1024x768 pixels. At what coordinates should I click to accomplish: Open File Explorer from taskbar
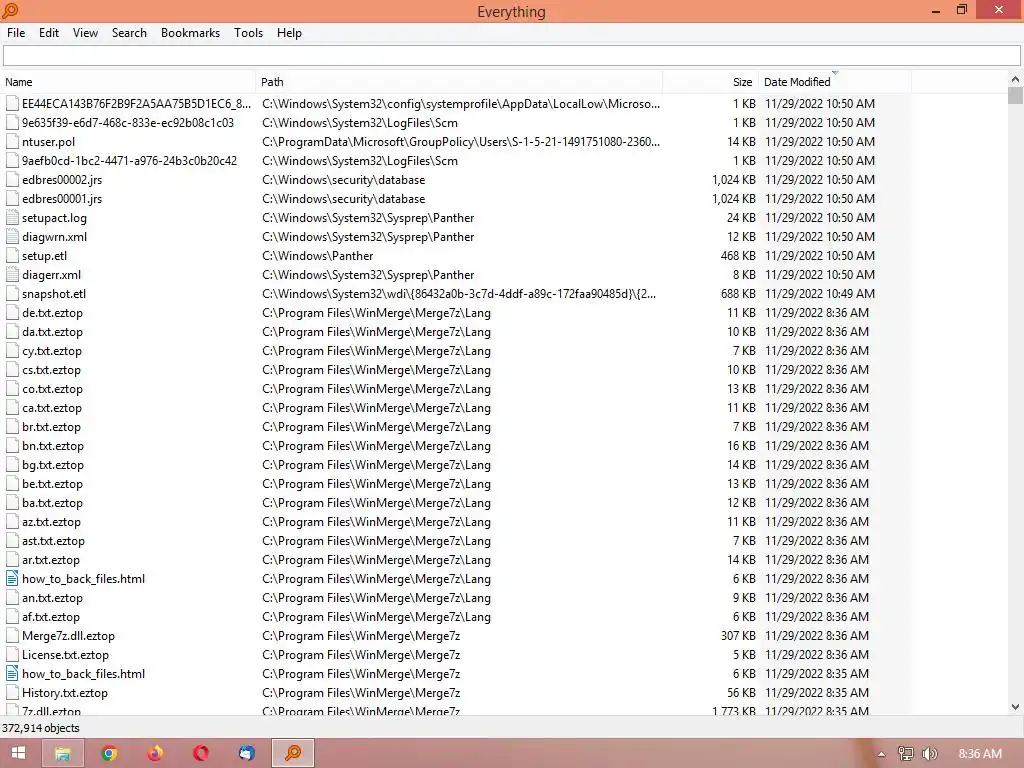[x=63, y=754]
